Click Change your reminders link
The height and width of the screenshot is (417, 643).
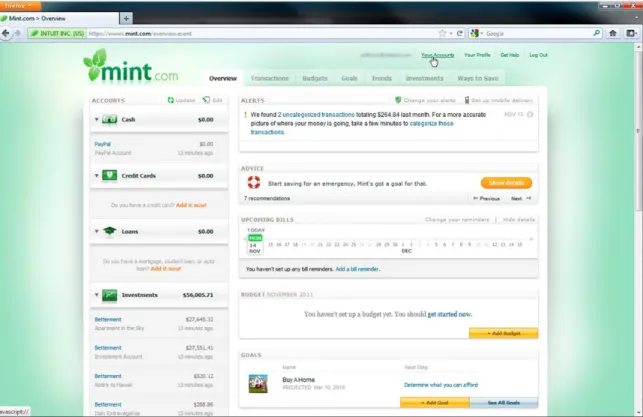[x=457, y=220]
